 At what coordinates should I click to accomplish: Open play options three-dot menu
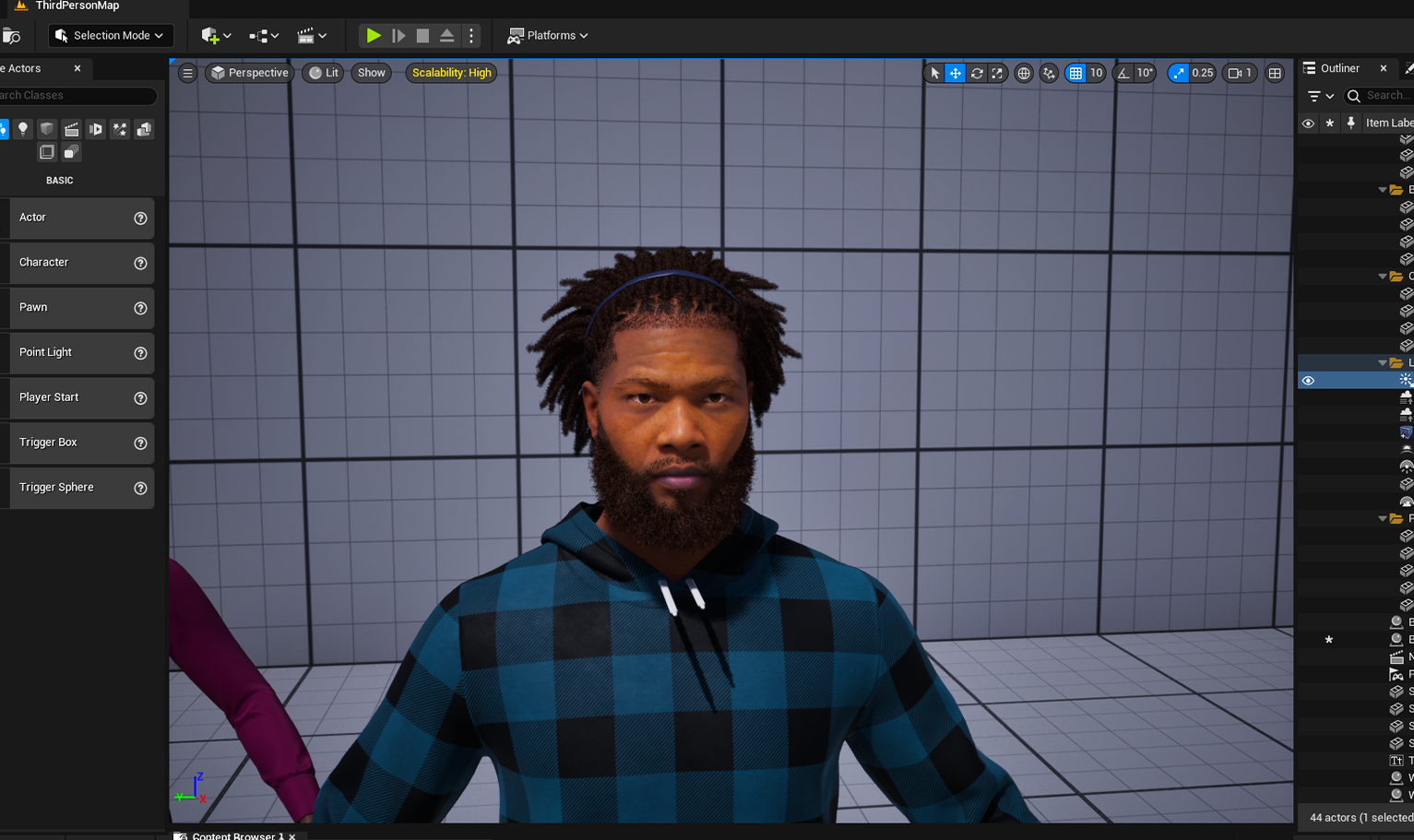coord(471,36)
